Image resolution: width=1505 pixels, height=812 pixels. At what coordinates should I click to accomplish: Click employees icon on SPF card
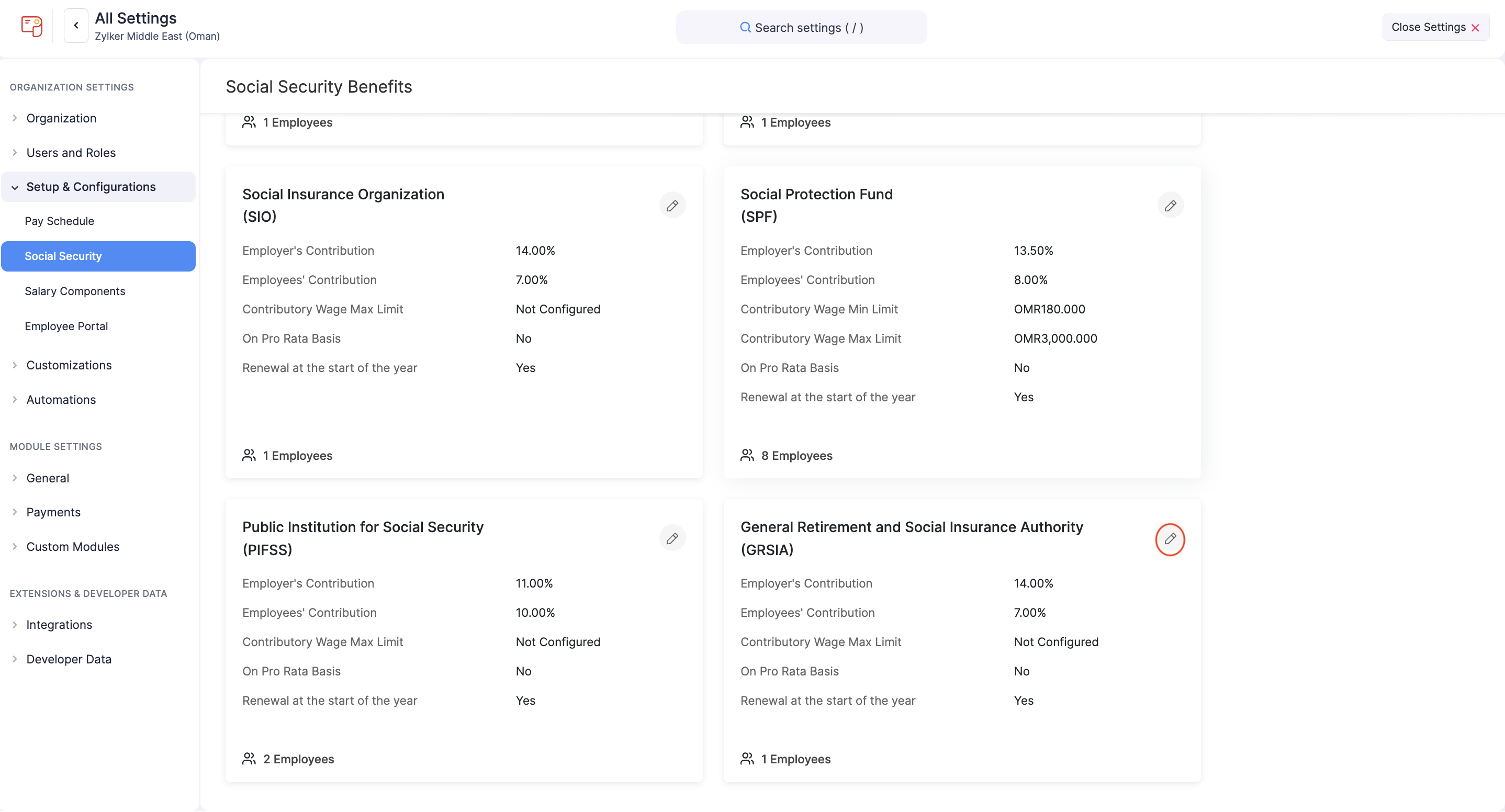pyautogui.click(x=747, y=456)
